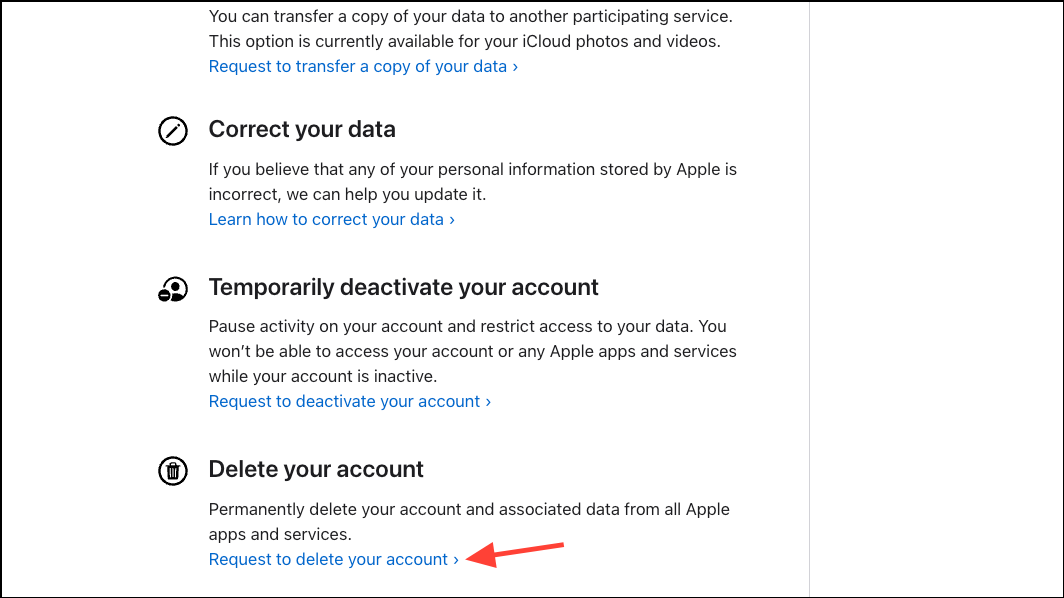This screenshot has height=598, width=1064.
Task: Click the chevron after Learn how to correct your data
Action: [451, 219]
